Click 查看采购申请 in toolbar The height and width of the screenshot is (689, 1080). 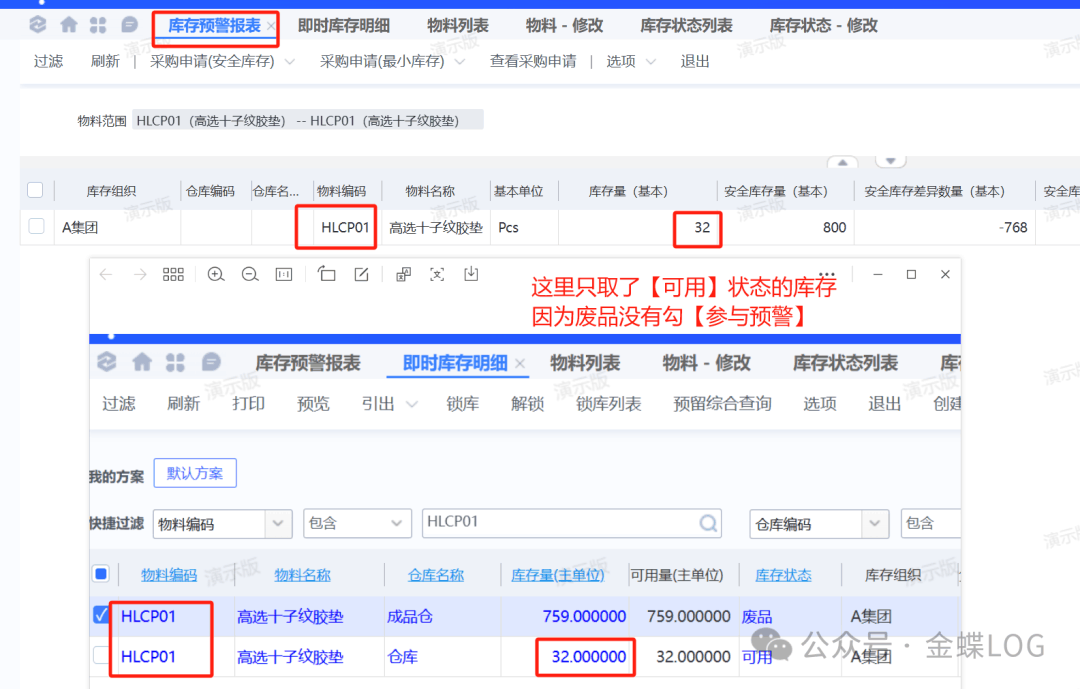533,62
